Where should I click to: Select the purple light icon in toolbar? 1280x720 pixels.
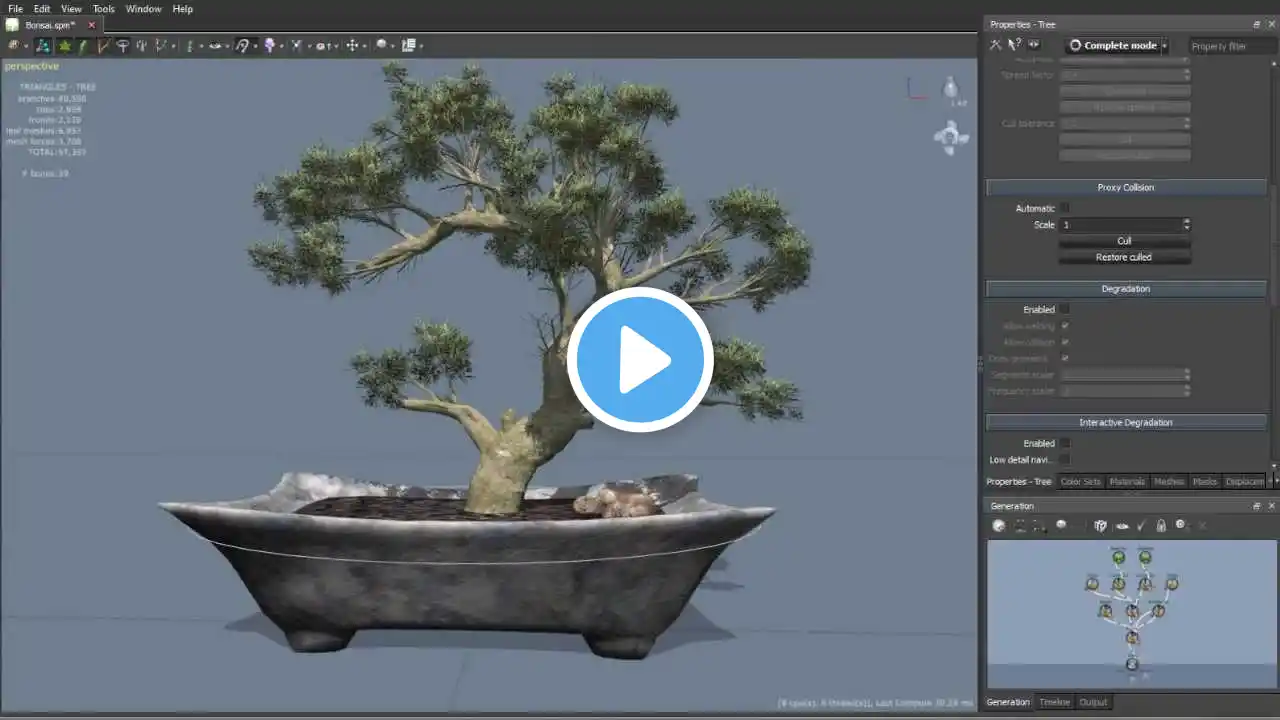(270, 45)
